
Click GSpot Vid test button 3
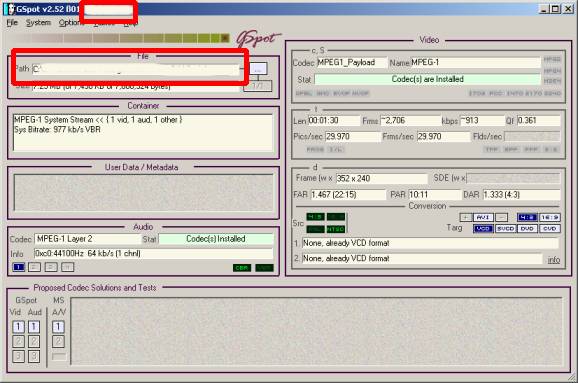point(18,356)
